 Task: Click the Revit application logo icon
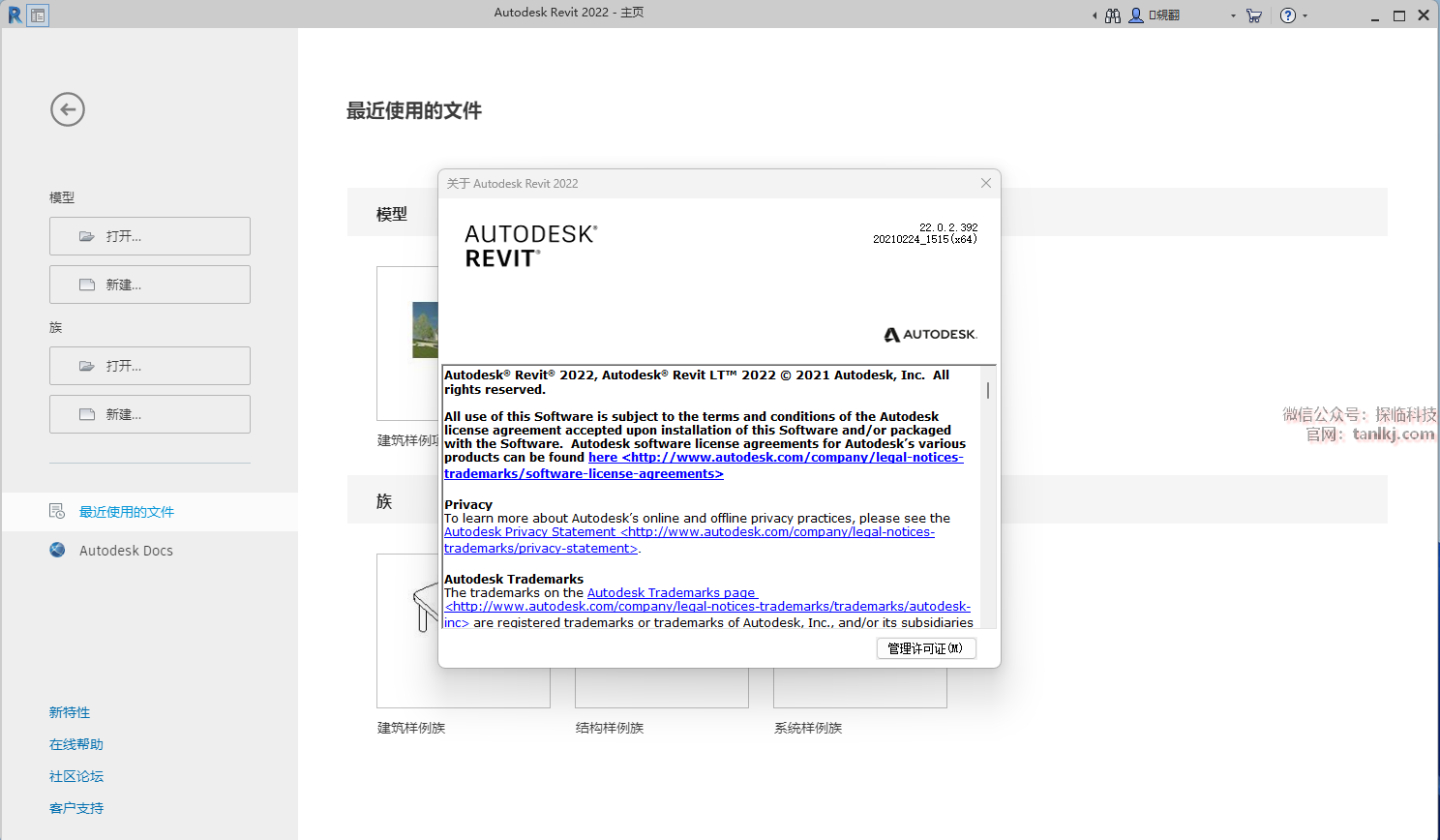tap(15, 15)
